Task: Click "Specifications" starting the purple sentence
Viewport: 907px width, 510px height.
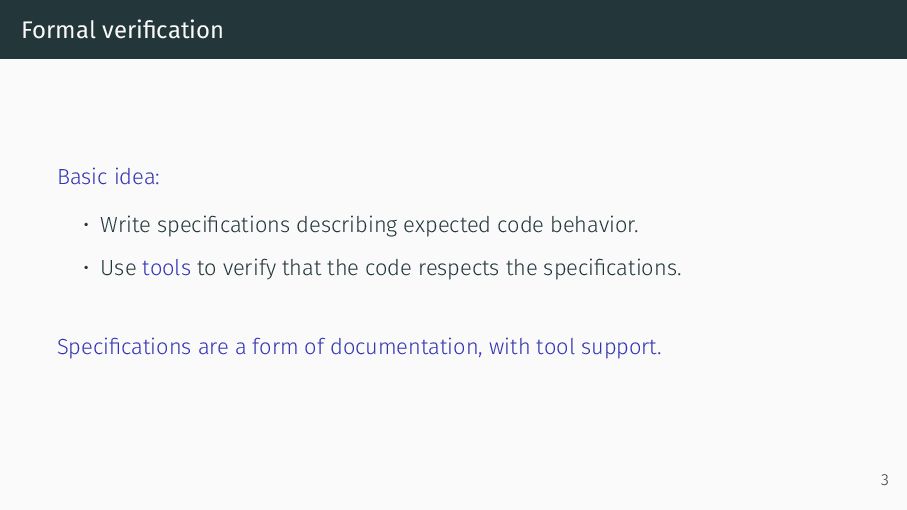Action: tap(124, 347)
